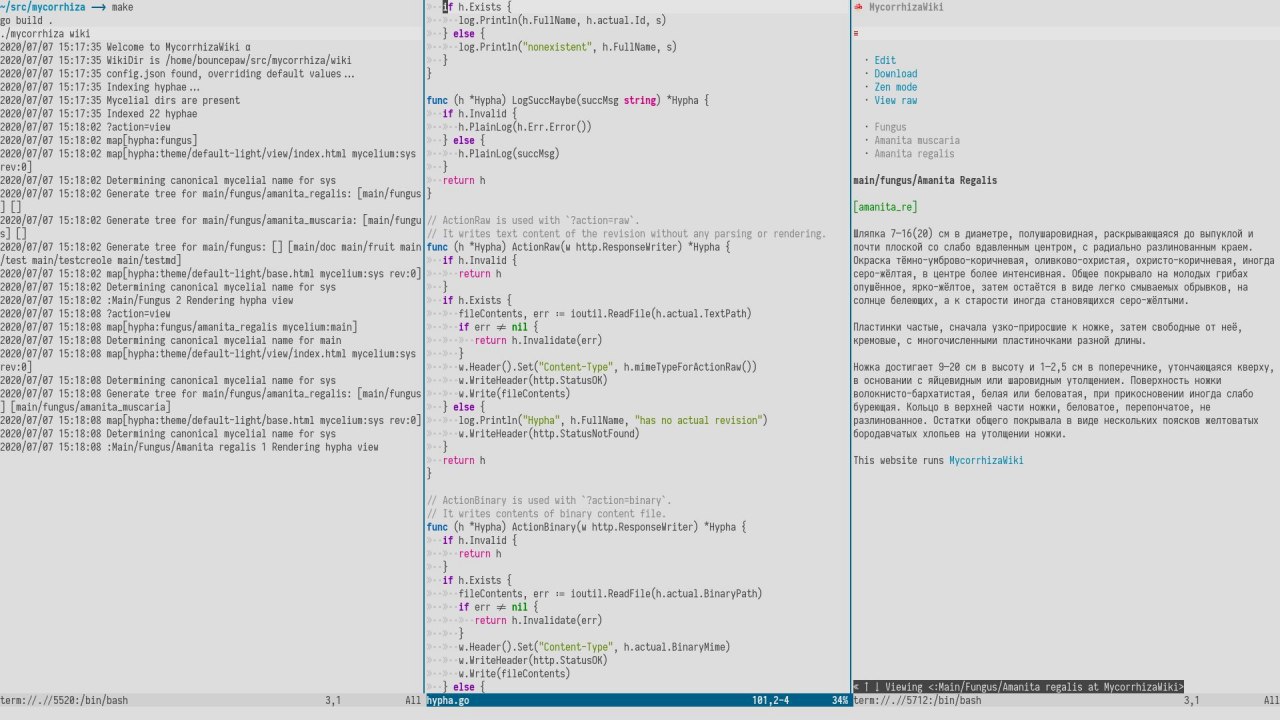Click the Viewing Main/Fungus/Amanita regalis status line
1280x720 pixels.
point(1018,687)
